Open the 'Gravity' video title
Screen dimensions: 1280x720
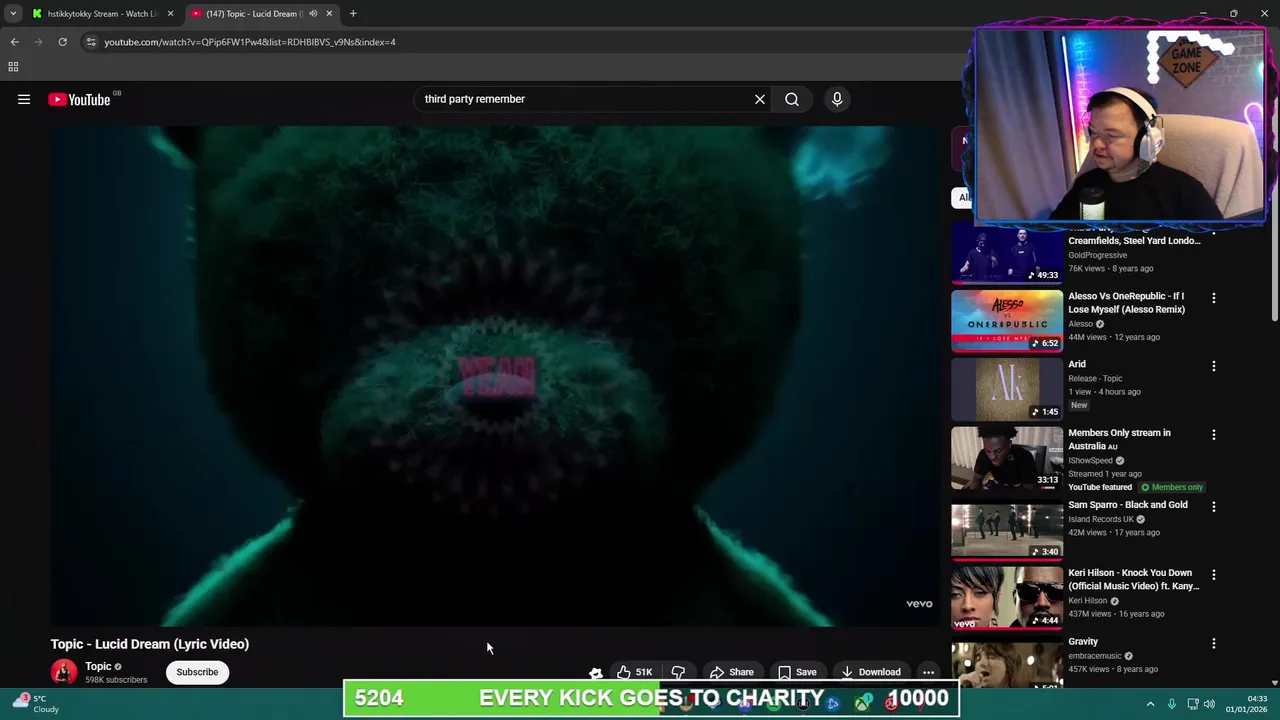(x=1083, y=642)
